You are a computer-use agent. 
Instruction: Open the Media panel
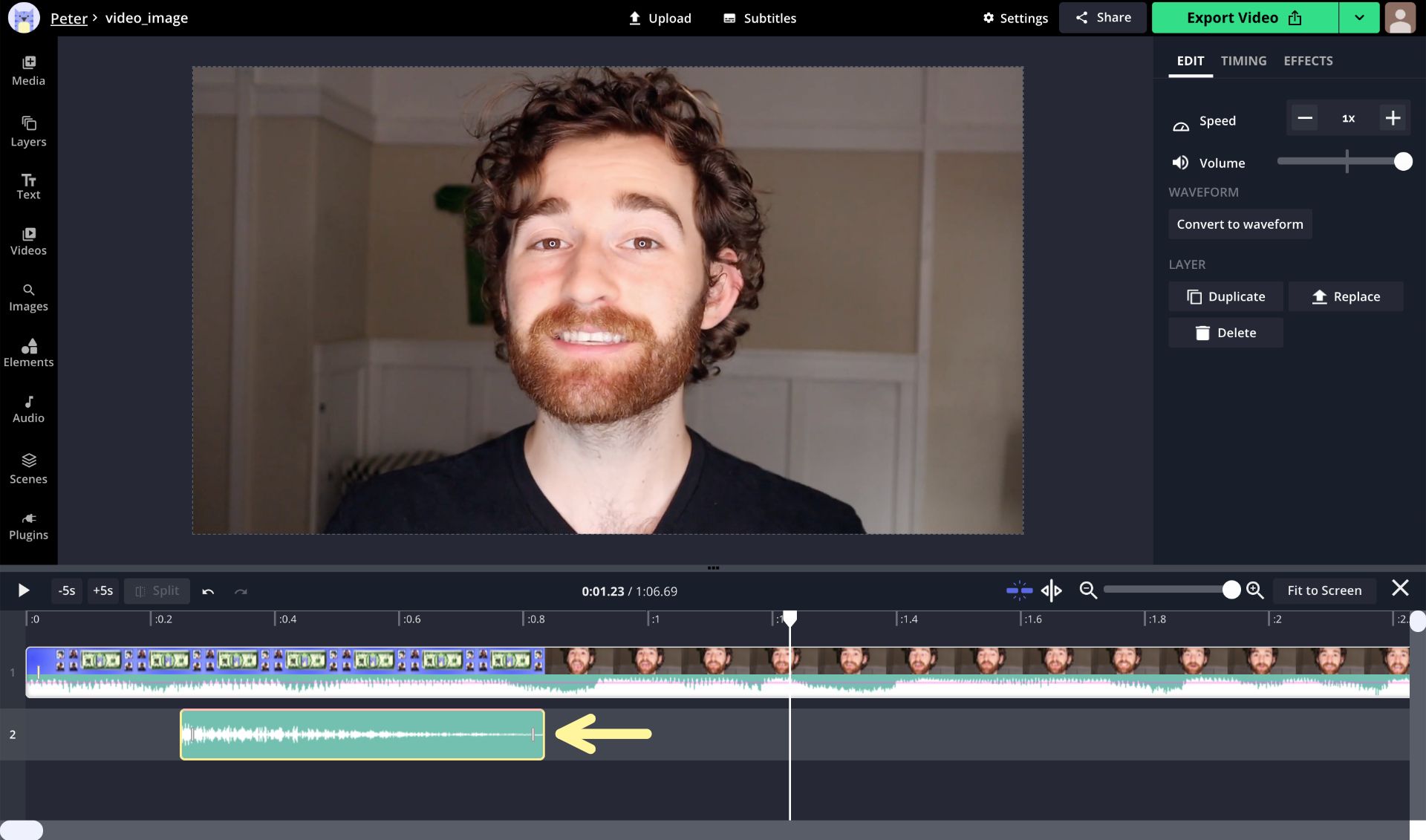pos(28,71)
